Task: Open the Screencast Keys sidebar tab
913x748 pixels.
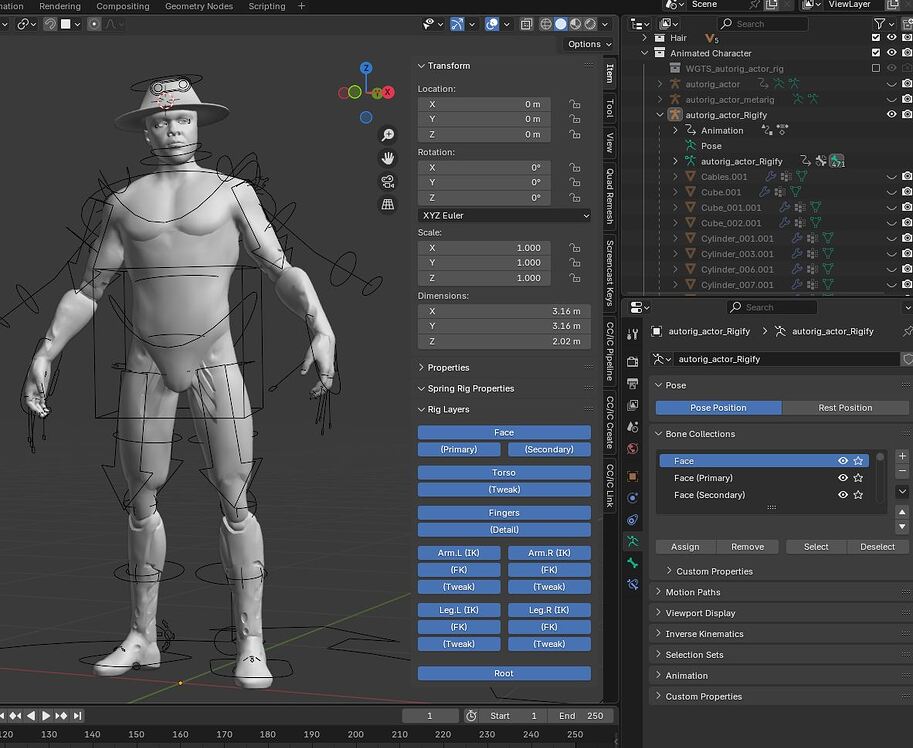Action: [610, 272]
